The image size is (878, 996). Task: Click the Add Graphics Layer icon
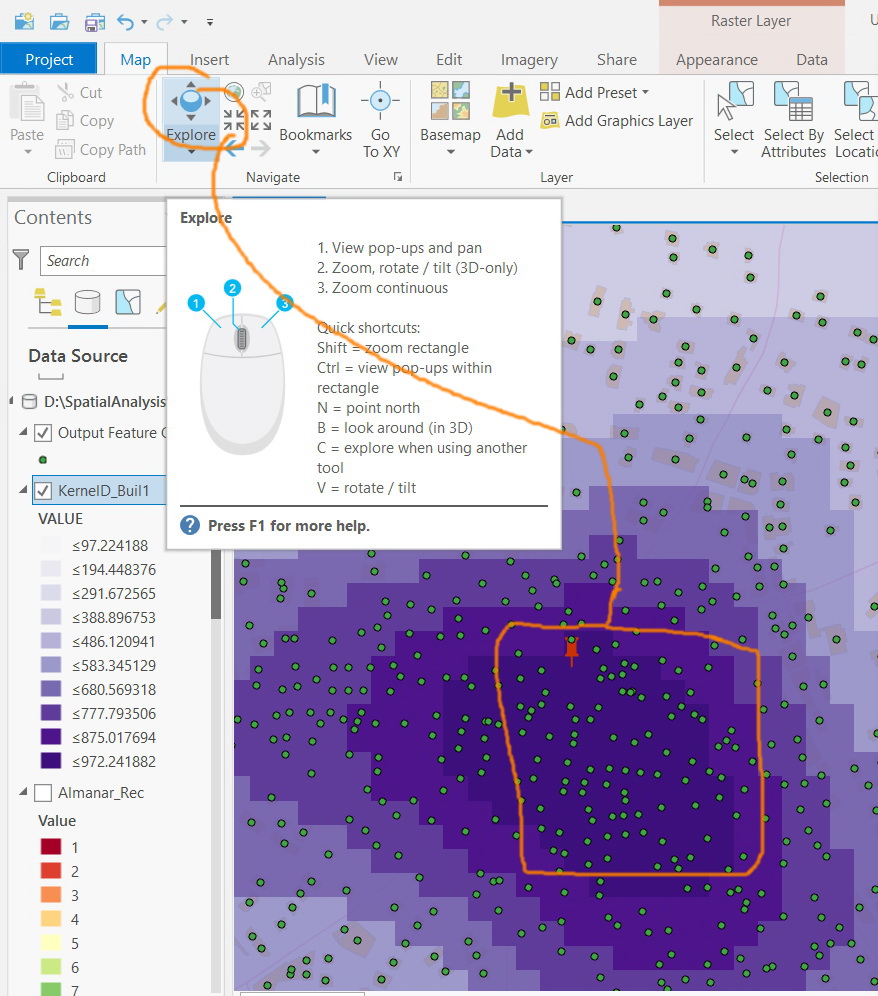(550, 121)
